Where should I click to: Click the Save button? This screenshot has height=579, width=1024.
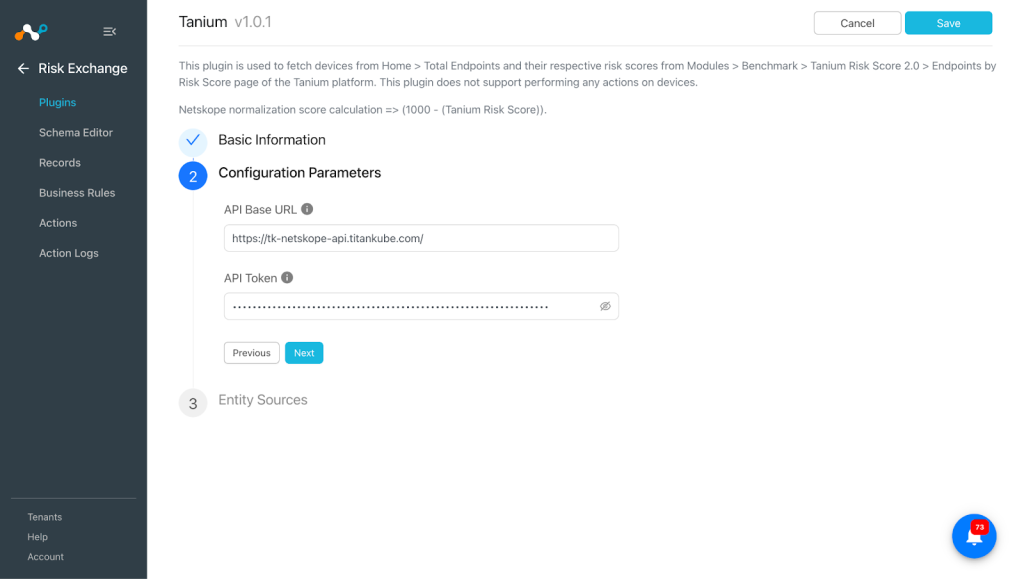[948, 23]
